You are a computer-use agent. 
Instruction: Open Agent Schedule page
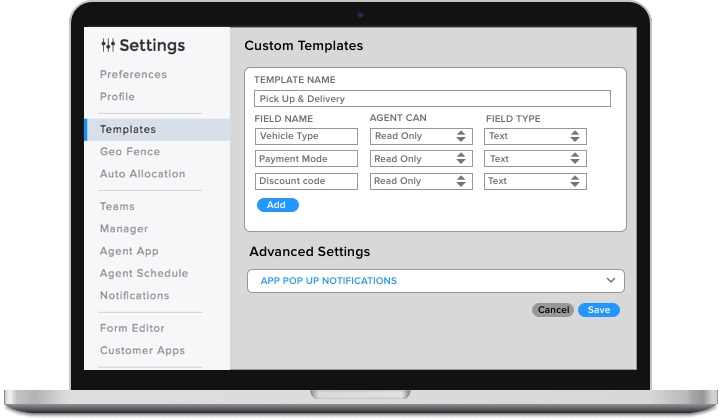click(x=143, y=273)
